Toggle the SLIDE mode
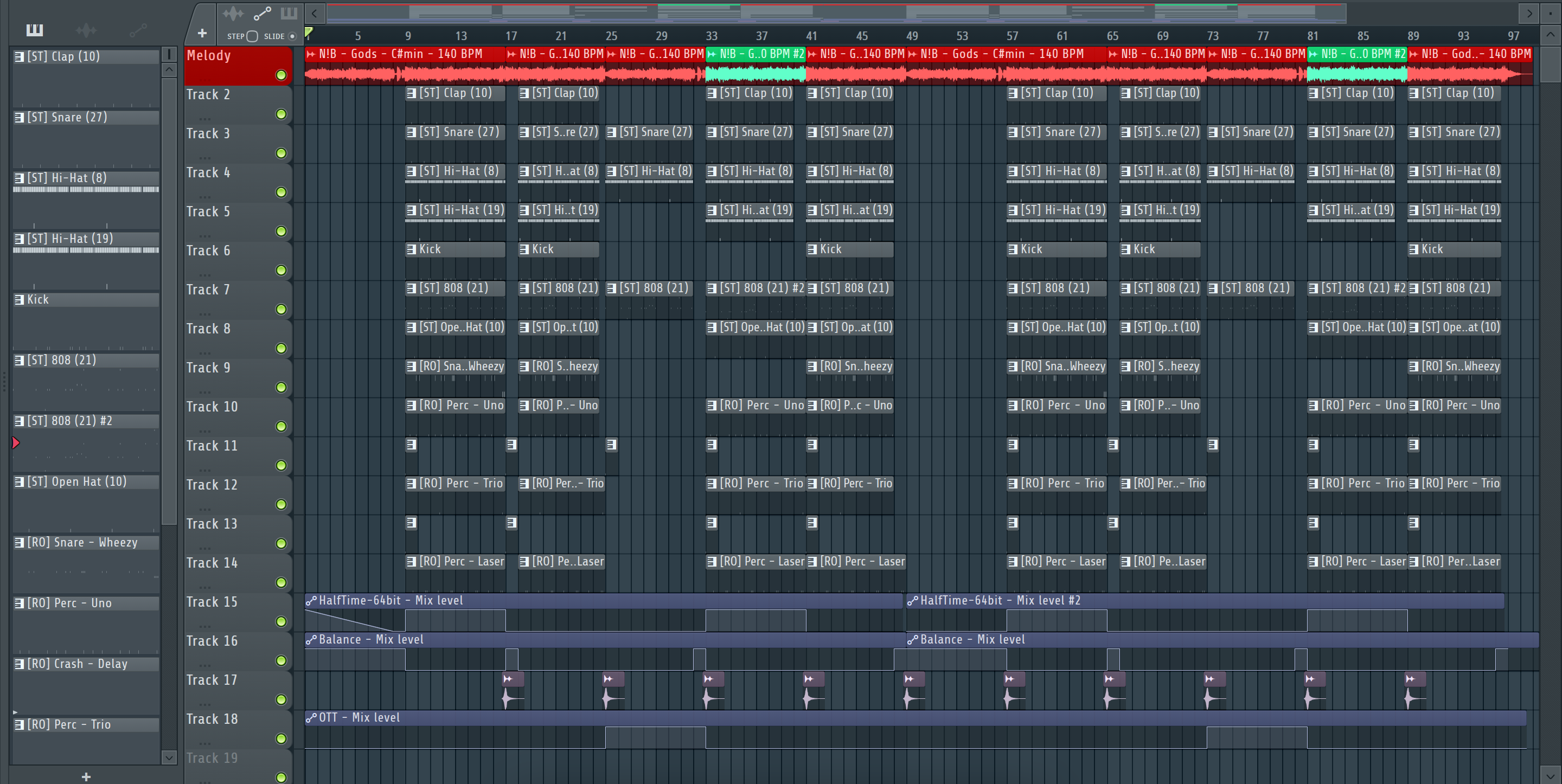 pos(292,36)
